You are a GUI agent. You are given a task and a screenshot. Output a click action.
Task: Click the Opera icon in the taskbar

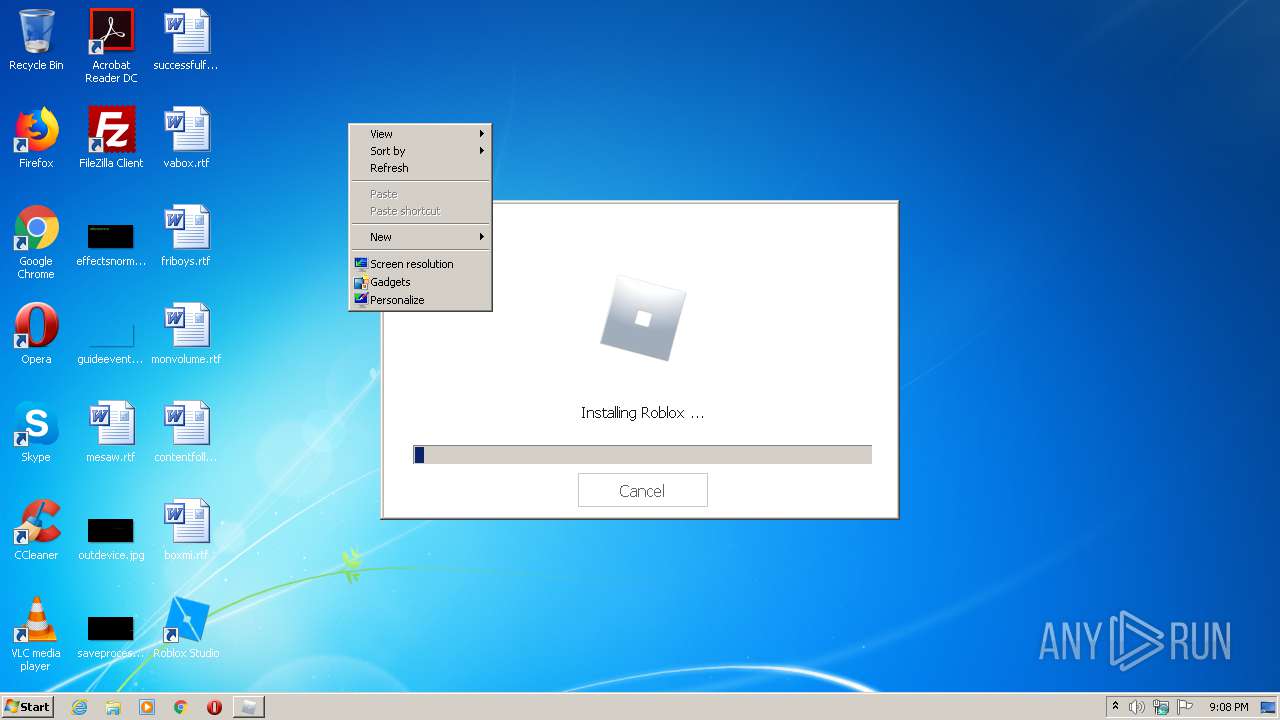click(x=214, y=707)
